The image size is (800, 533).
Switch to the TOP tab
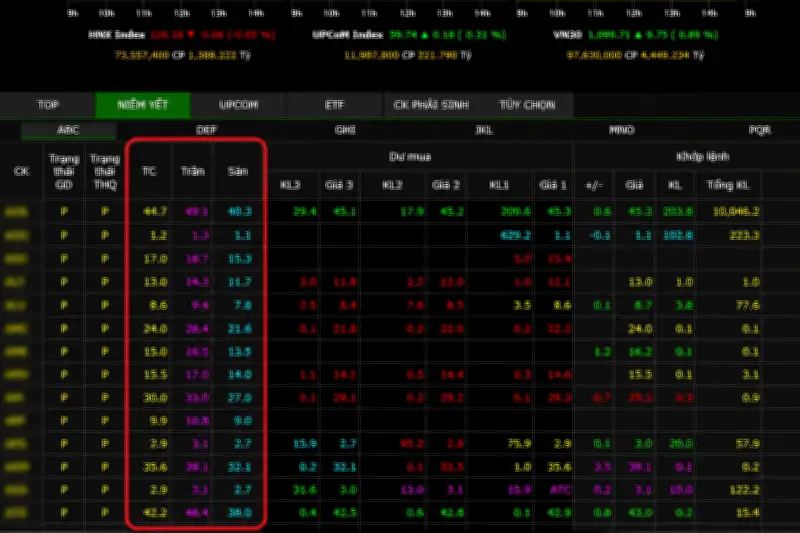(48, 105)
